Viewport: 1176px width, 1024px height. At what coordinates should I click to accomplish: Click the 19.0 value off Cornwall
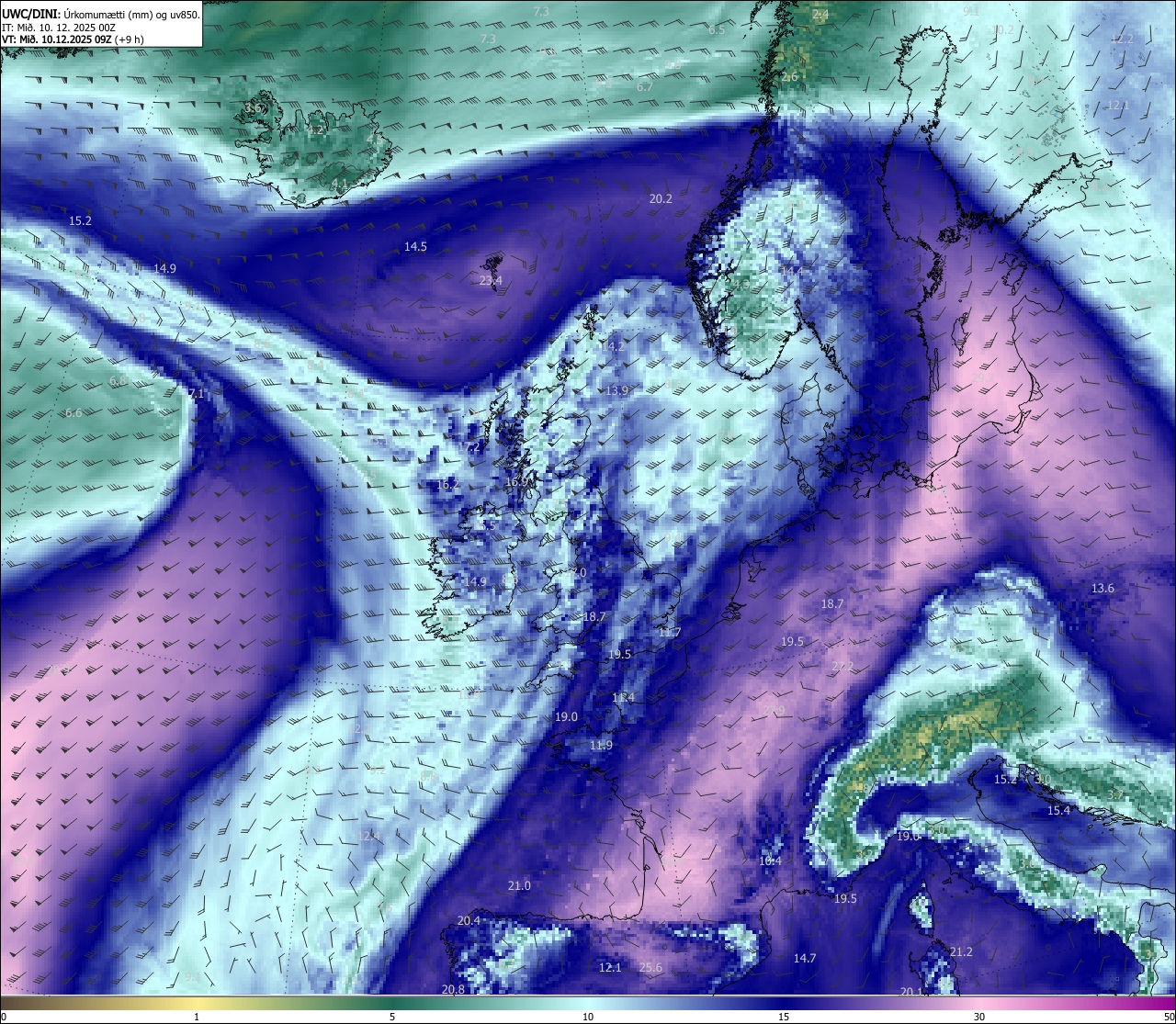tap(566, 716)
